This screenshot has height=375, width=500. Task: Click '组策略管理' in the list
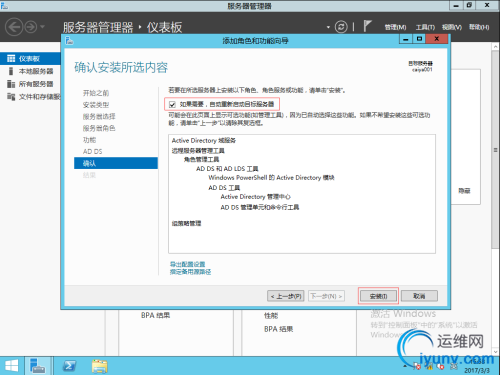pos(186,223)
